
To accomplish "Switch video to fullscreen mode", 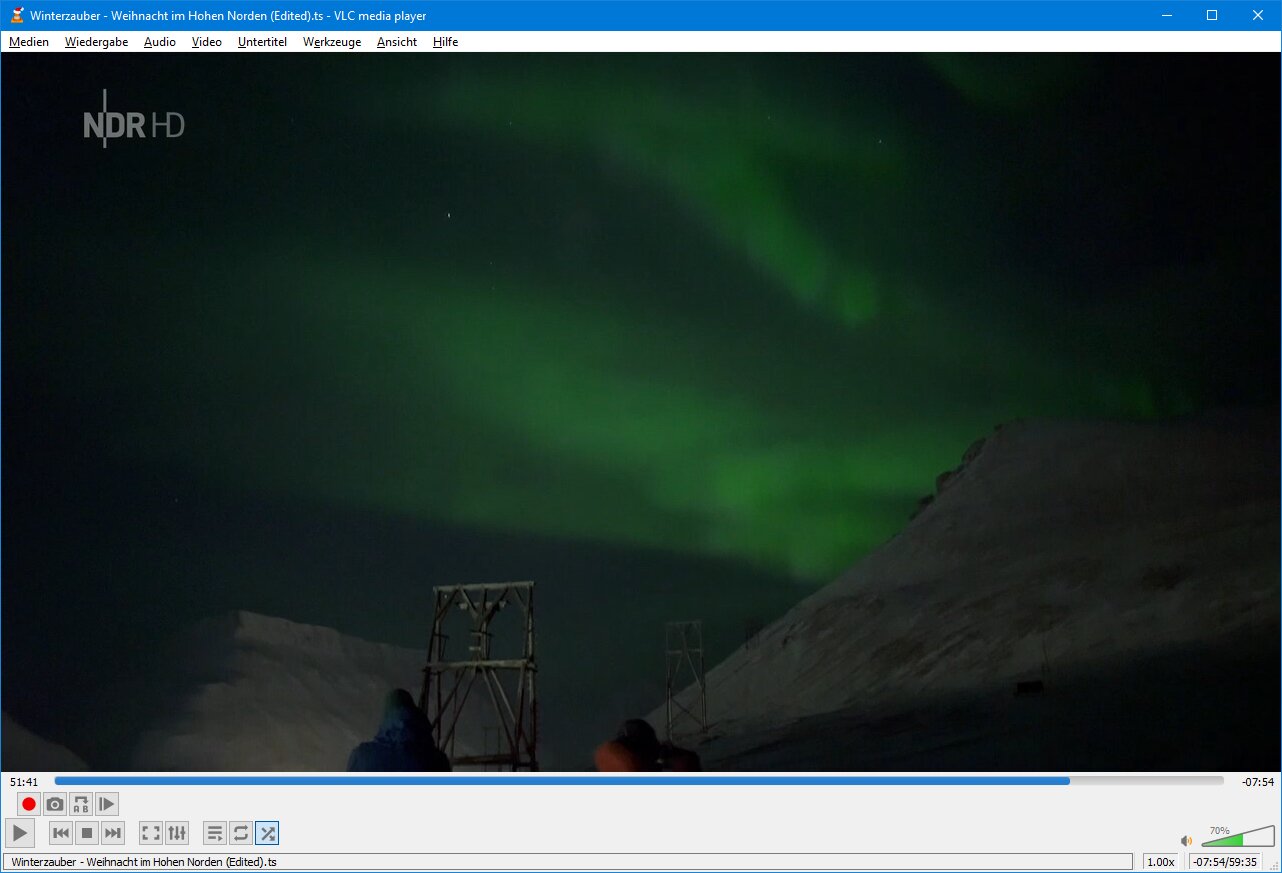I will pyautogui.click(x=151, y=833).
